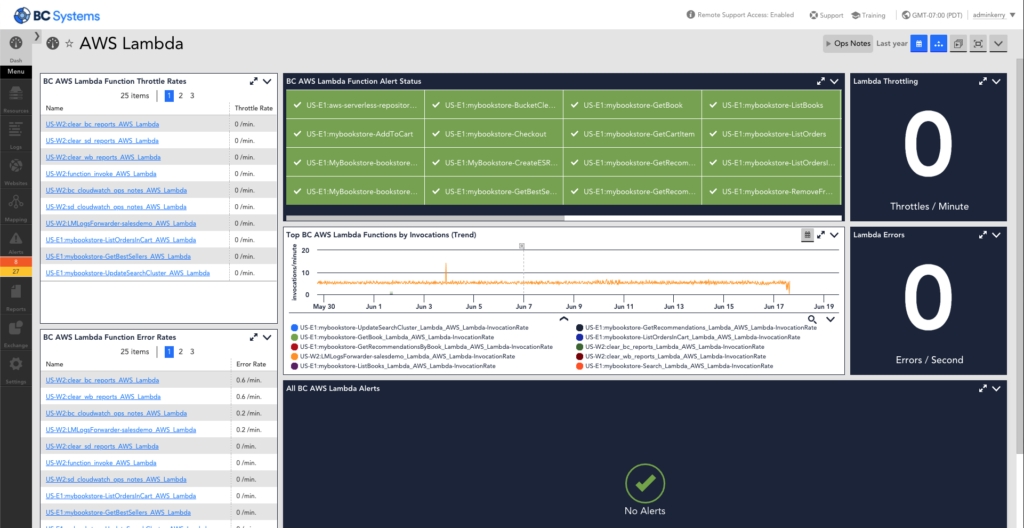Click the Remote Support Access info icon

pyautogui.click(x=691, y=14)
